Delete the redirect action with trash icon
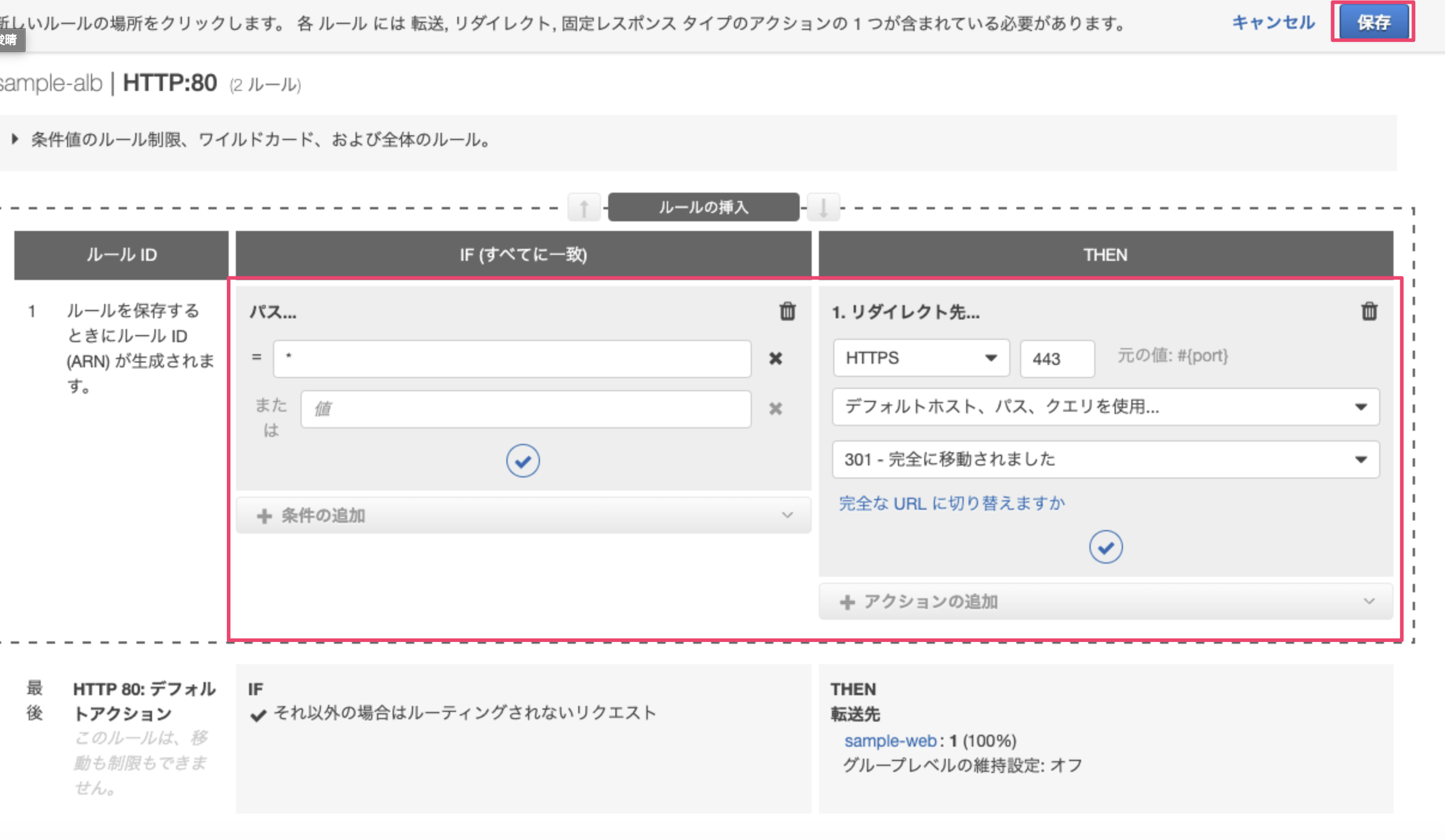1445x840 pixels. (1369, 311)
